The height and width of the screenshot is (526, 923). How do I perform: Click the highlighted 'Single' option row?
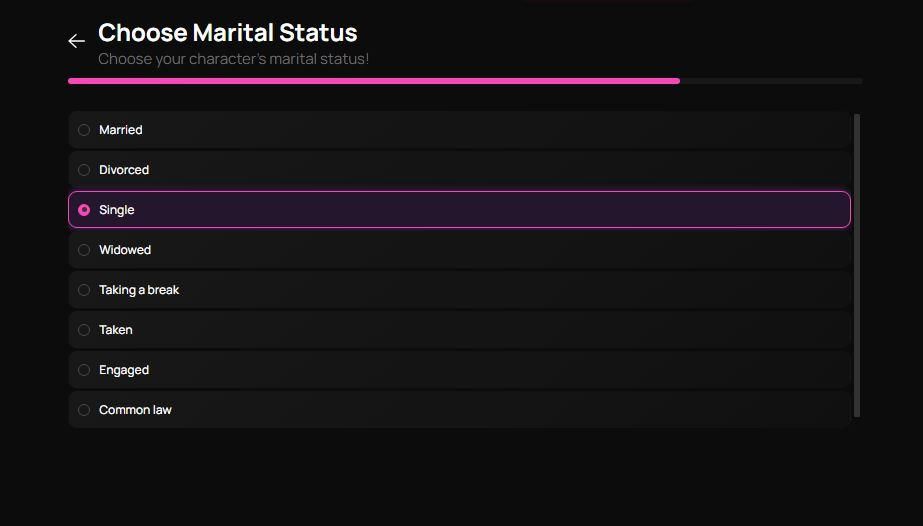point(460,210)
